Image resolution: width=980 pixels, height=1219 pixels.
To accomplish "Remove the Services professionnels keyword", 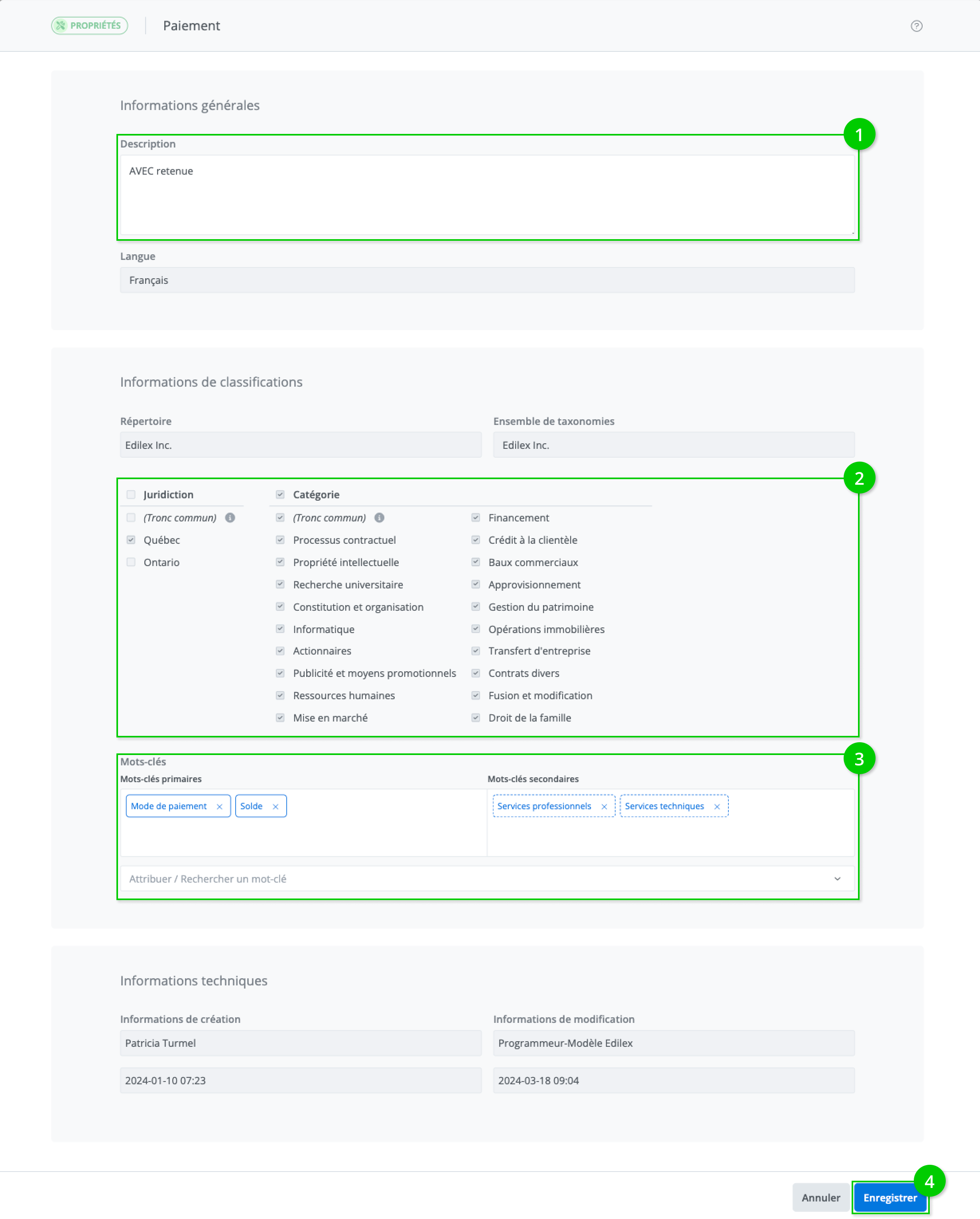I will pyautogui.click(x=604, y=807).
